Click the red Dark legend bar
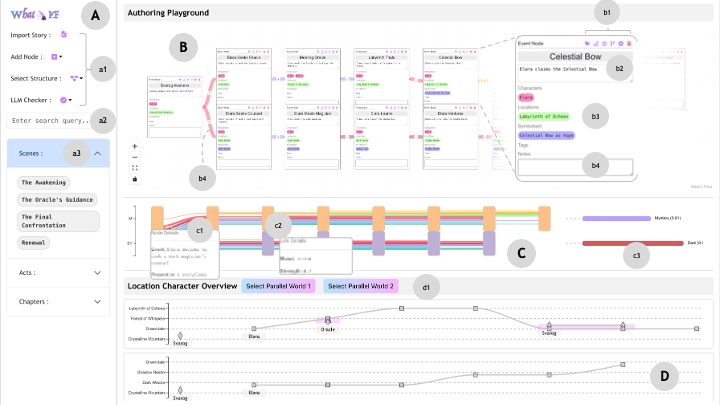720x405 pixels. tap(633, 243)
